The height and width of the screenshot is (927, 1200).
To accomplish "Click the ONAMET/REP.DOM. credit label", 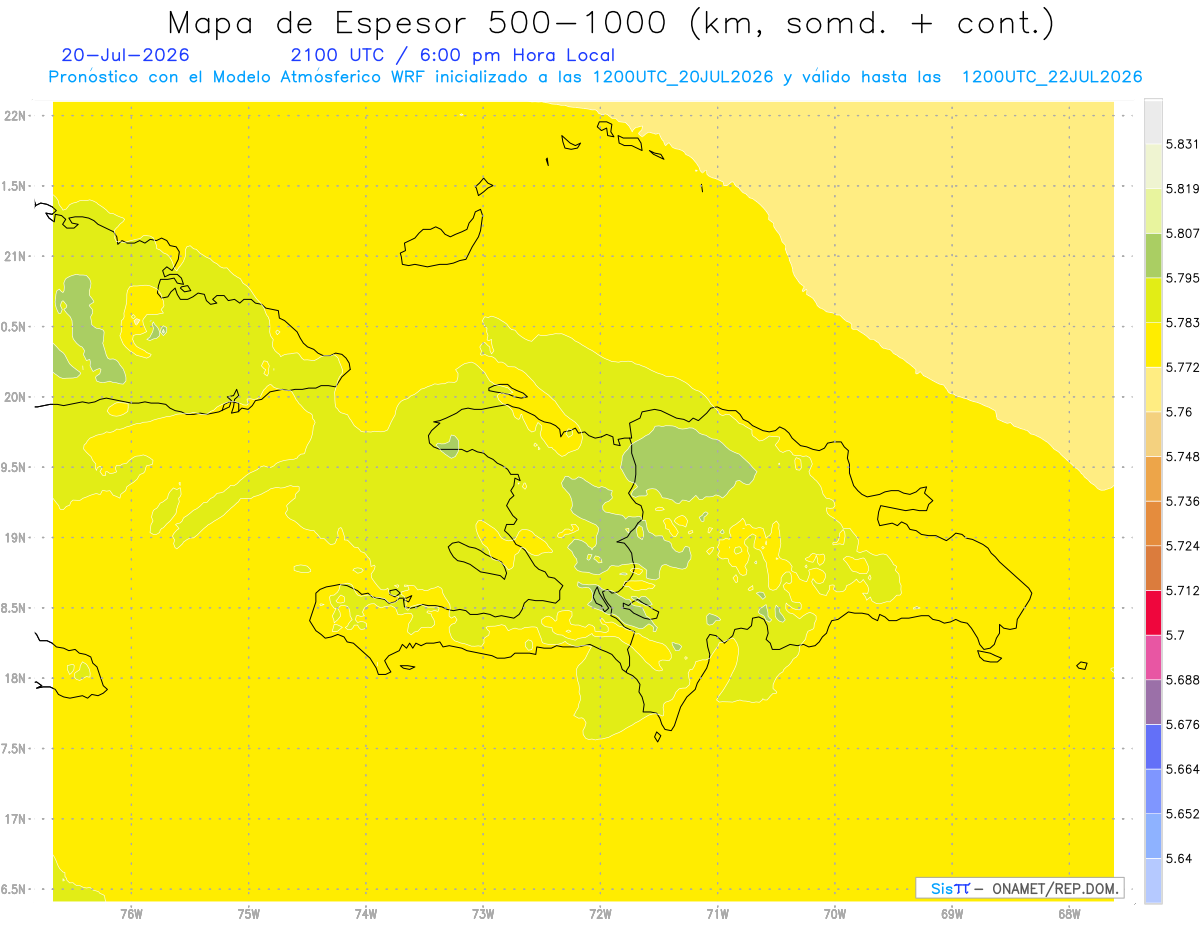I will (x=1054, y=888).
